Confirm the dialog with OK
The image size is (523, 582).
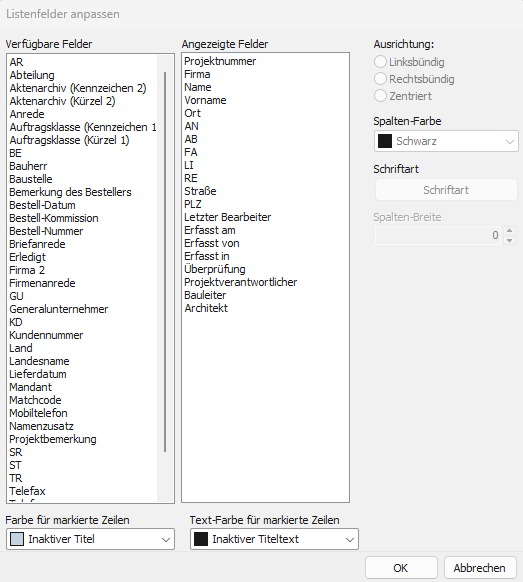click(401, 568)
